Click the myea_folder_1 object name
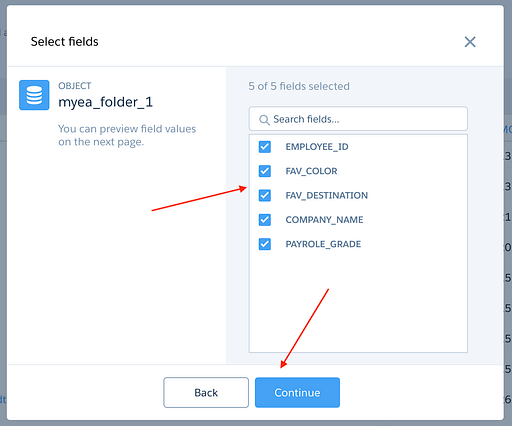 pyautogui.click(x=105, y=102)
